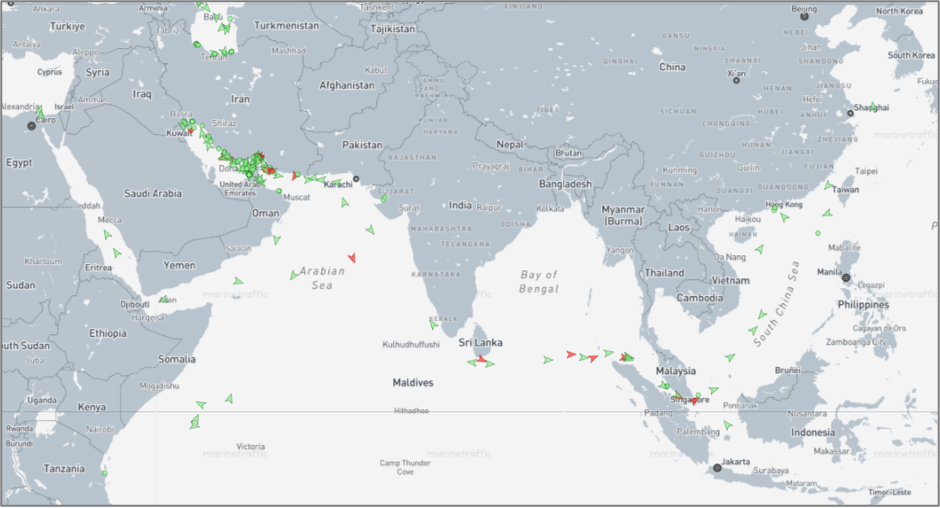Select the red ship marker in the Arabian Sea
Viewport: 940px width, 508px height.
click(352, 258)
